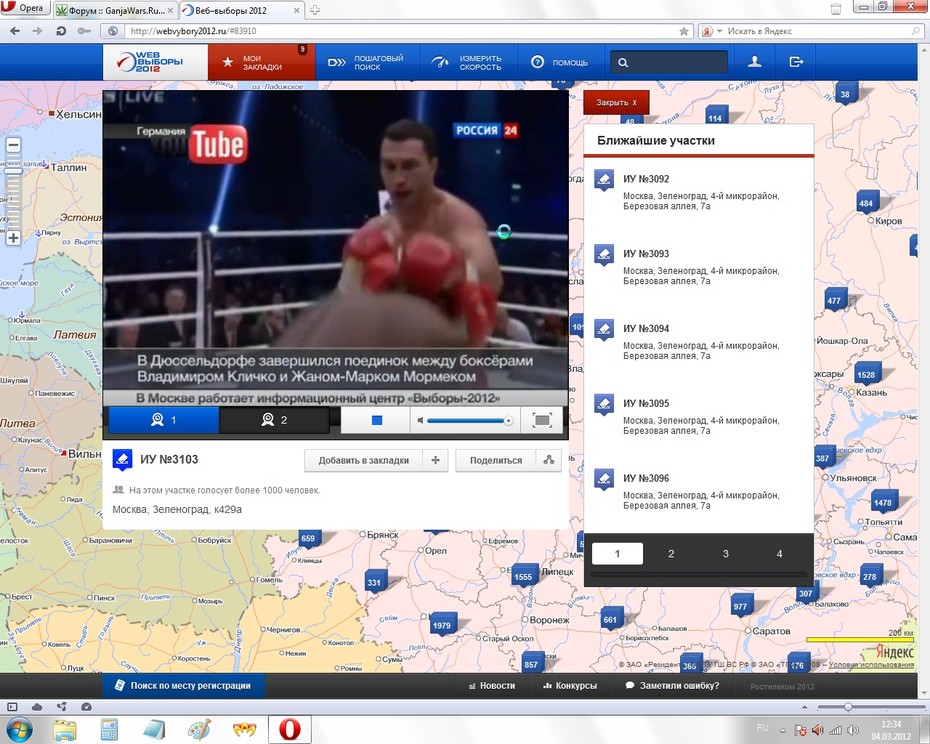Viewport: 930px width, 744px height.
Task: Switch to camera 1 view
Action: click(x=164, y=420)
